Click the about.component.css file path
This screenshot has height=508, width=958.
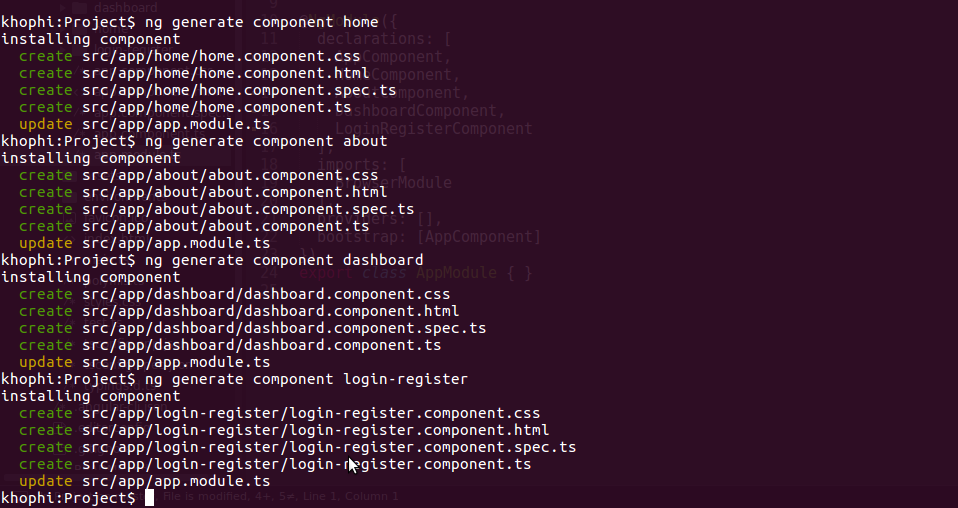coord(230,175)
